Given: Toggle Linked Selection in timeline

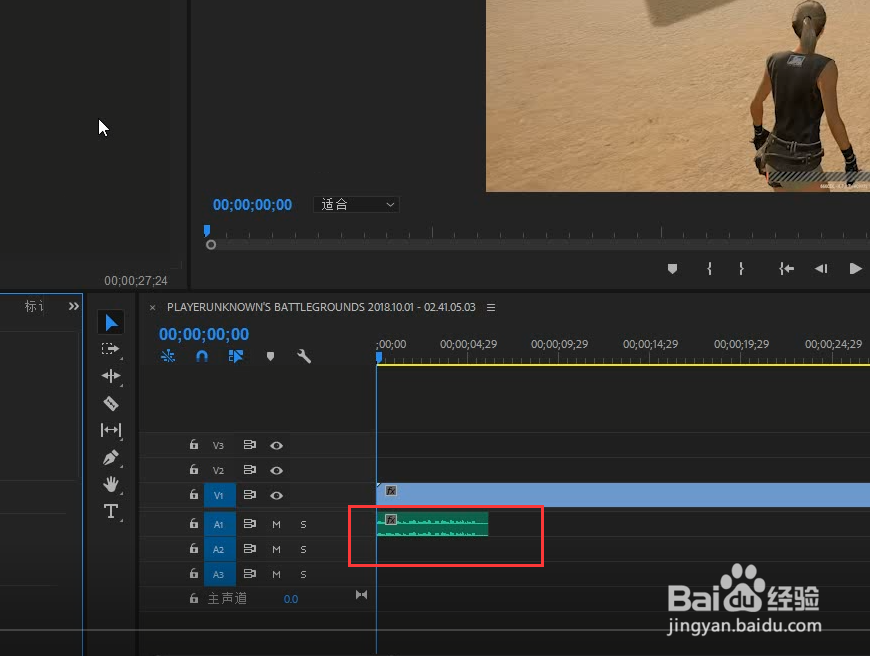Looking at the screenshot, I should [x=236, y=356].
